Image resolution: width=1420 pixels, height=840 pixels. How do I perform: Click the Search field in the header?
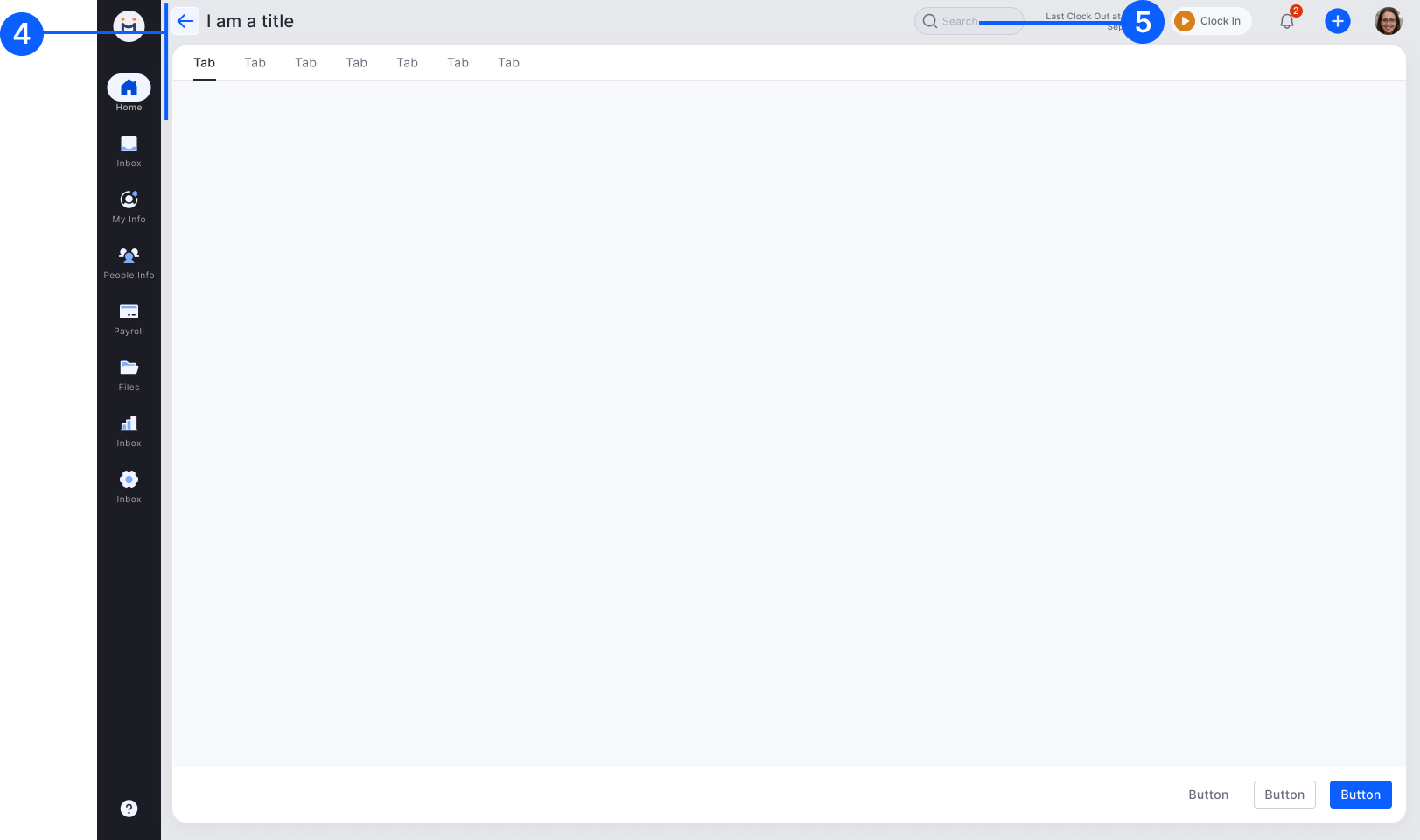[968, 21]
